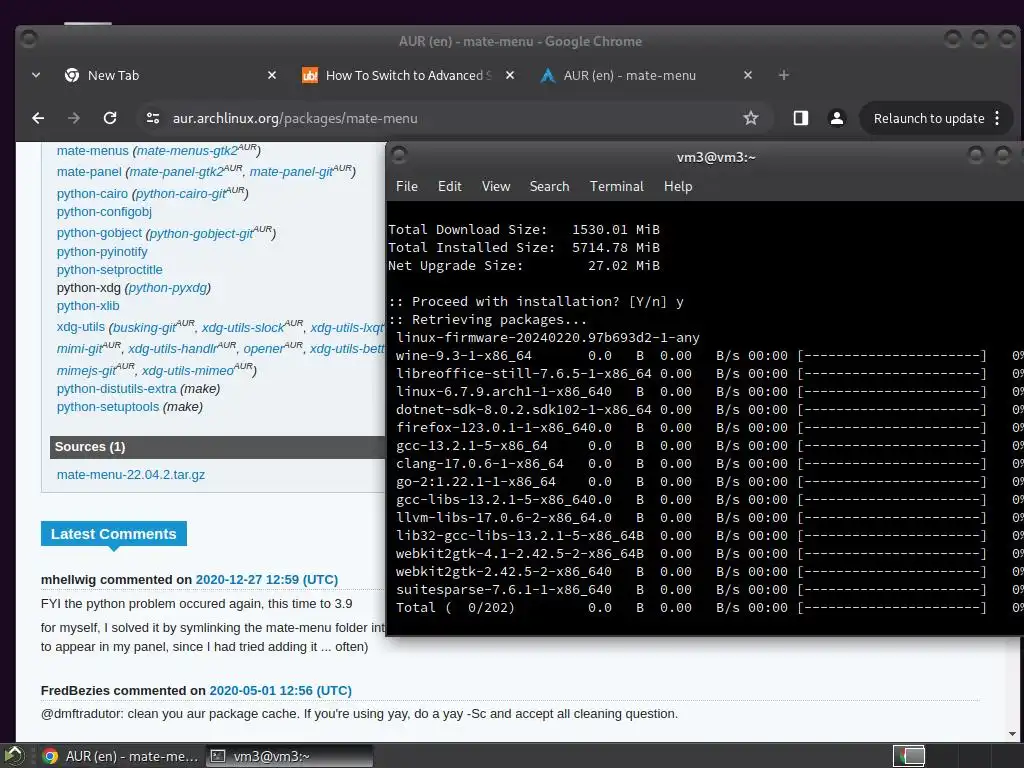
Task: Open the terminal's Terminal menu
Action: click(616, 186)
